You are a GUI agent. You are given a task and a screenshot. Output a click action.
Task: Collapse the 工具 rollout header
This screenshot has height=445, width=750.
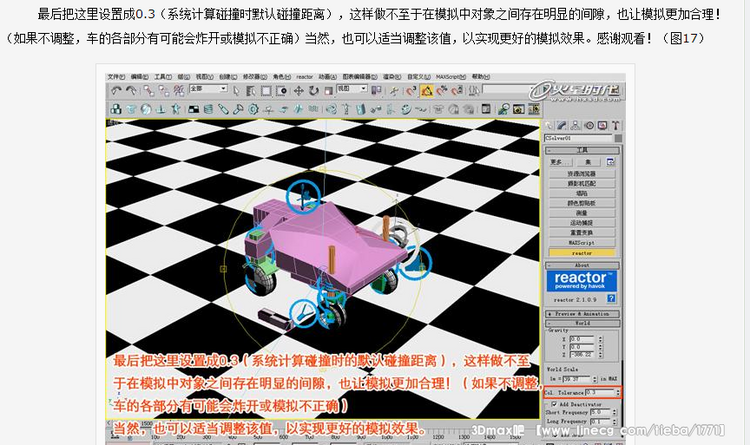coord(582,150)
